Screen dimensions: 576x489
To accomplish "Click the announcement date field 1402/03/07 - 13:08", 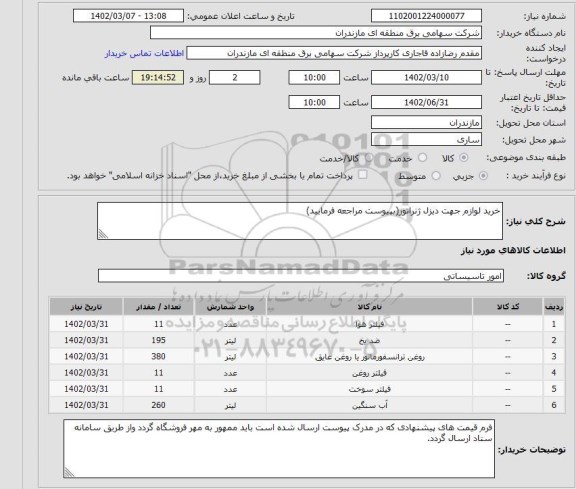I will pyautogui.click(x=128, y=16).
